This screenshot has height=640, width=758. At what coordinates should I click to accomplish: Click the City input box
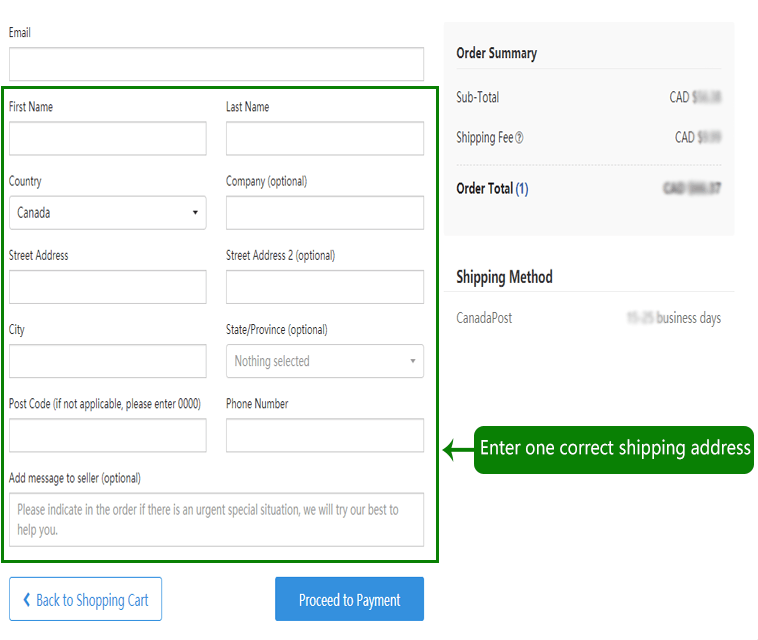coord(107,361)
